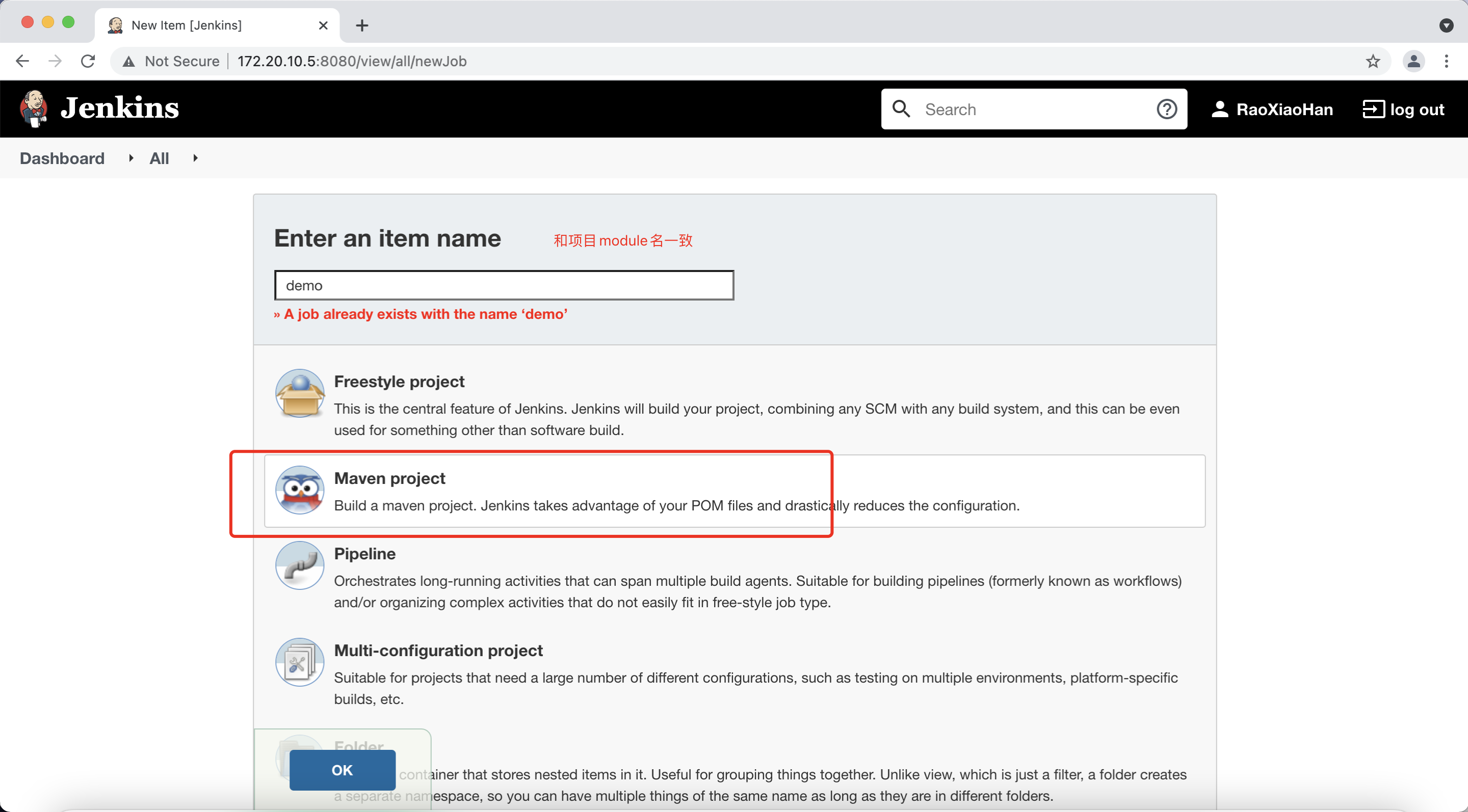Click the Jenkins butler logo icon

click(x=34, y=108)
